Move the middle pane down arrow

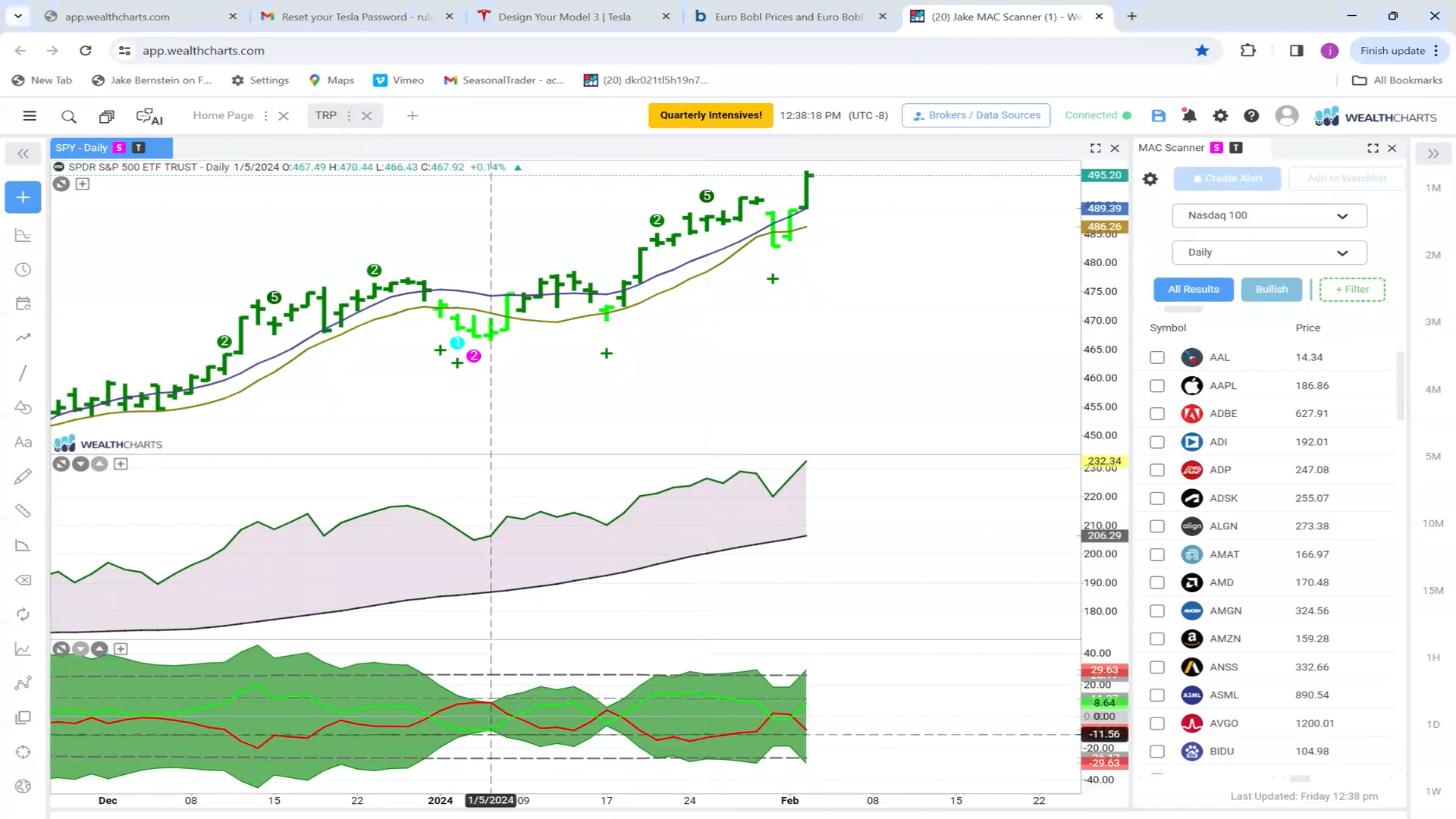click(x=80, y=463)
